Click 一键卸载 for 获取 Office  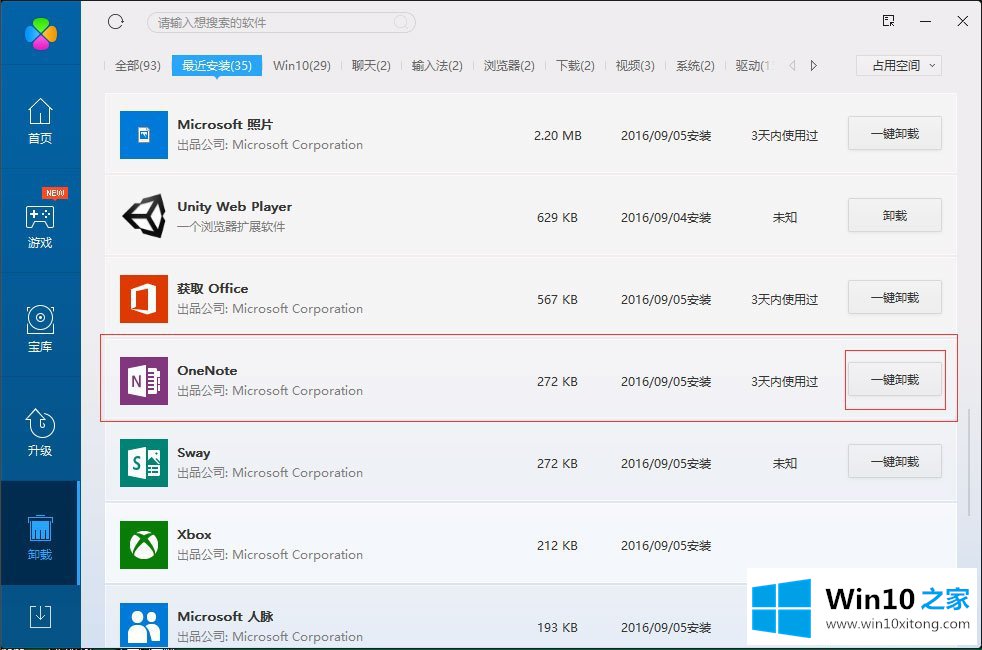click(x=894, y=297)
